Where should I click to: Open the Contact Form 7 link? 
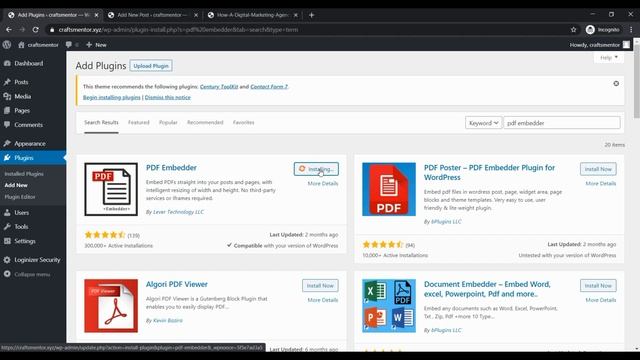[x=269, y=87]
